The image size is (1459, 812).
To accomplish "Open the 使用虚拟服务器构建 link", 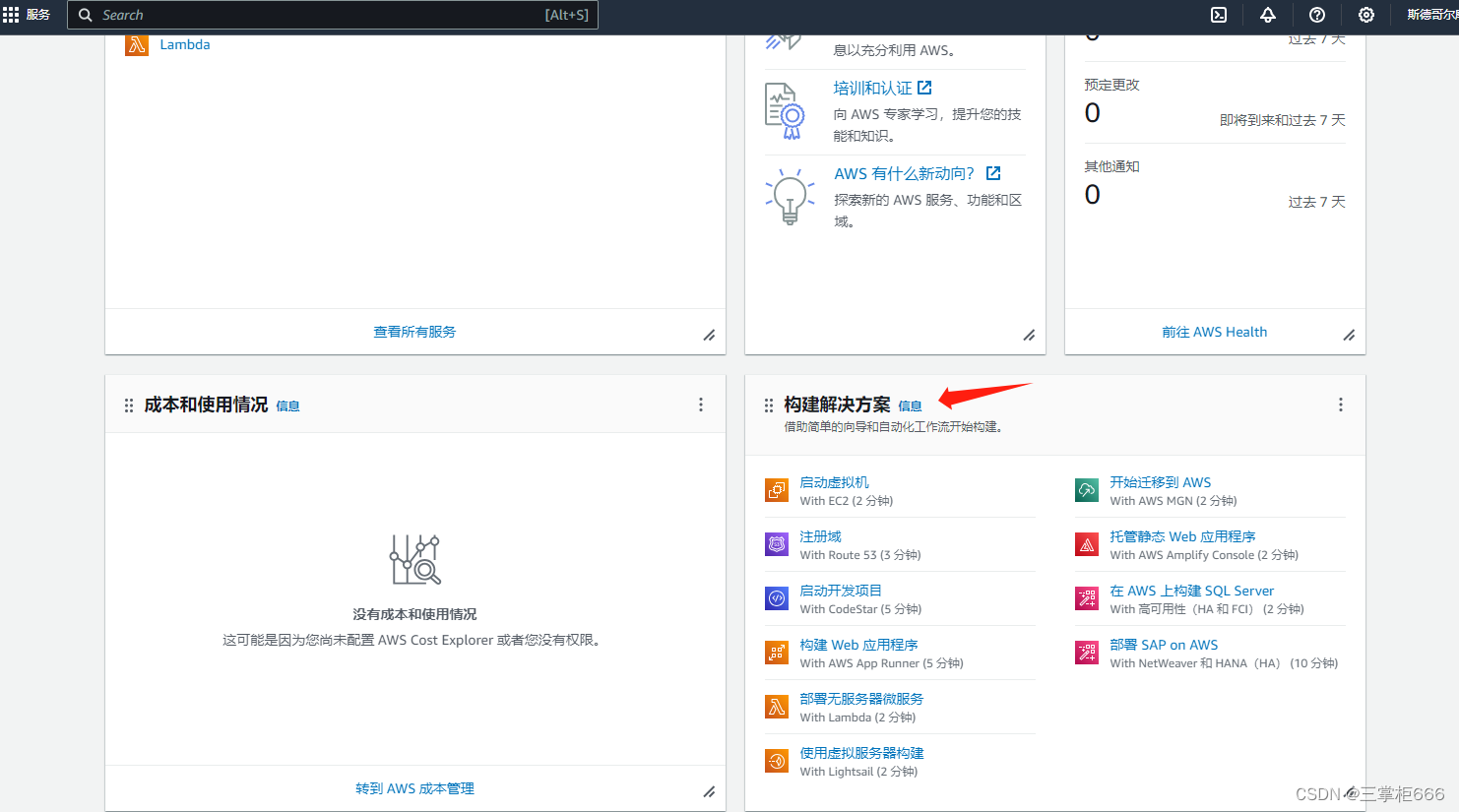I will point(861,753).
